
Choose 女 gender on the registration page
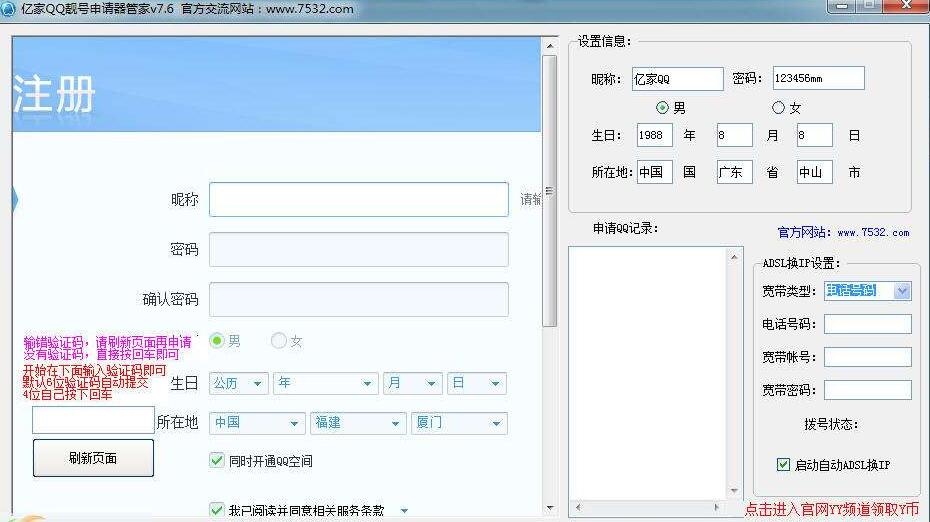pos(278,340)
